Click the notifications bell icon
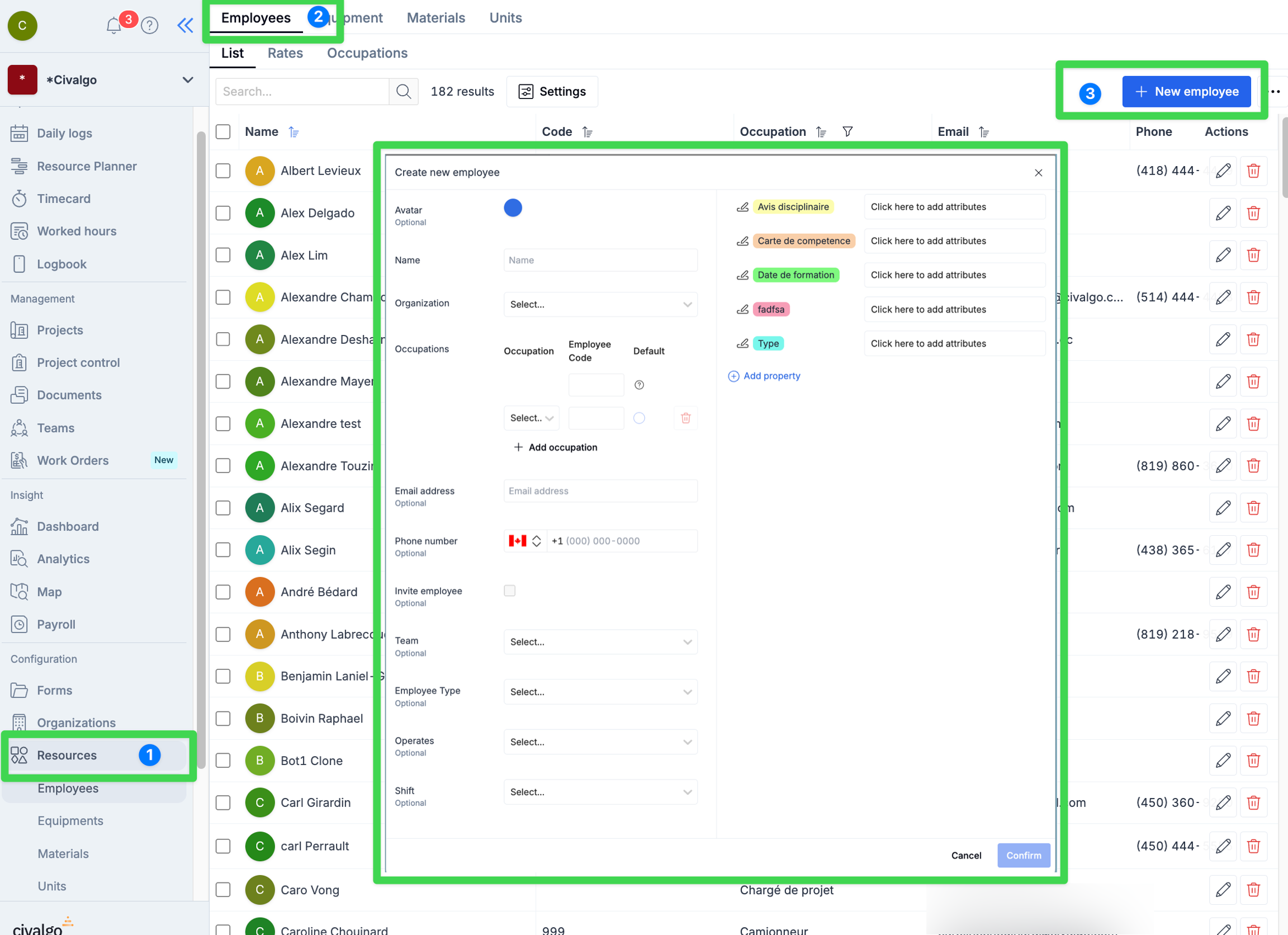 pos(113,25)
